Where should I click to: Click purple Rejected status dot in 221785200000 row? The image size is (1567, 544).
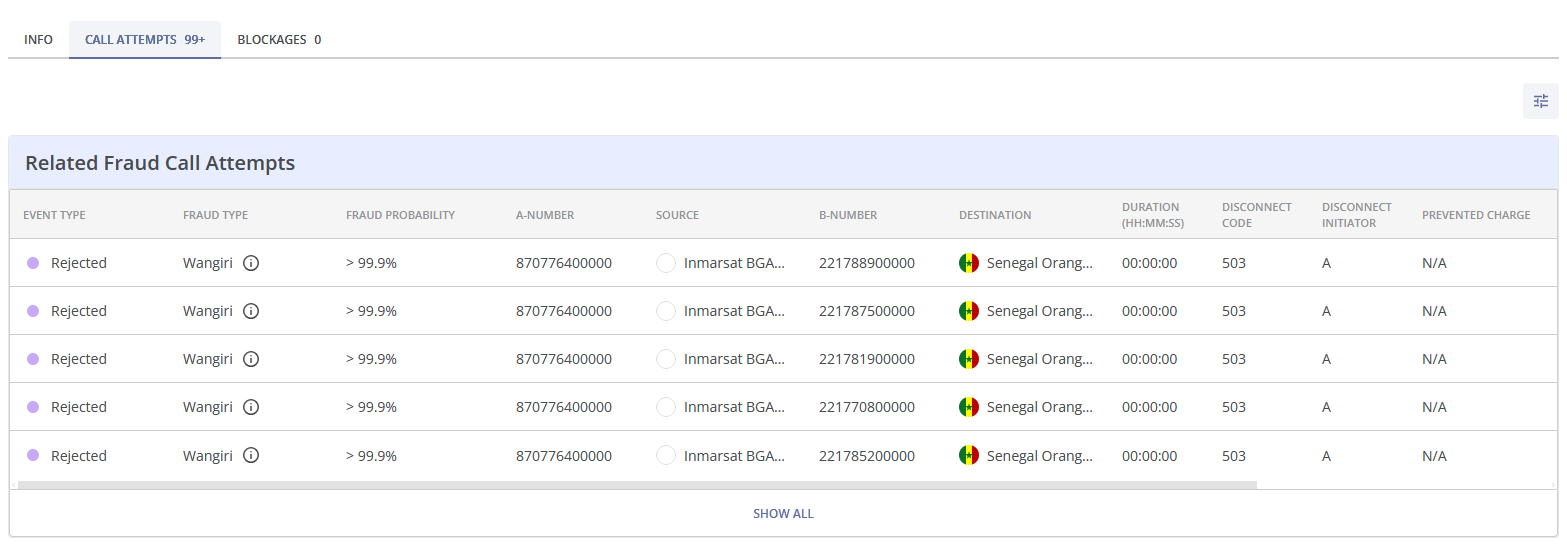[x=33, y=455]
